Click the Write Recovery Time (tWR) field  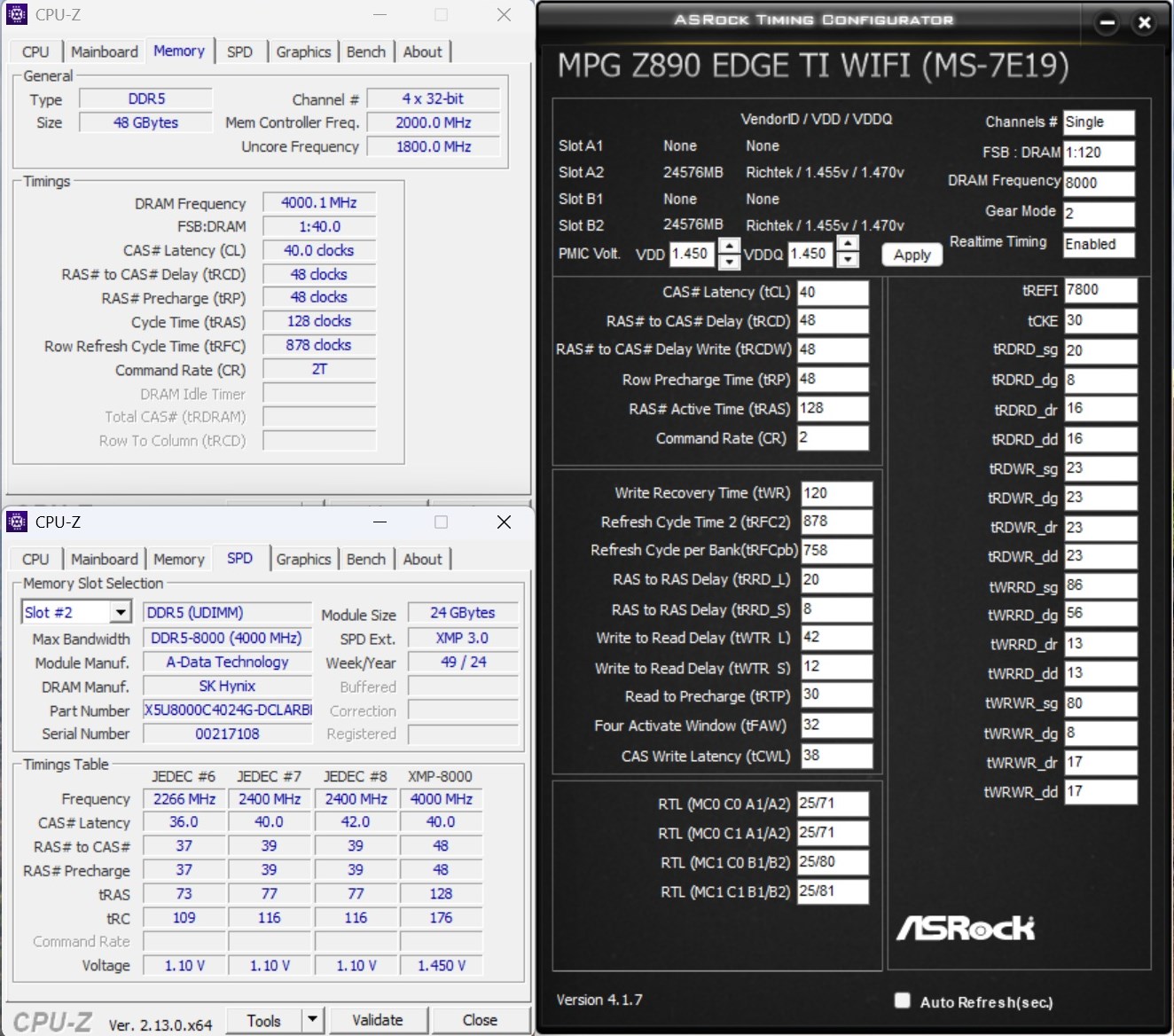[x=837, y=494]
